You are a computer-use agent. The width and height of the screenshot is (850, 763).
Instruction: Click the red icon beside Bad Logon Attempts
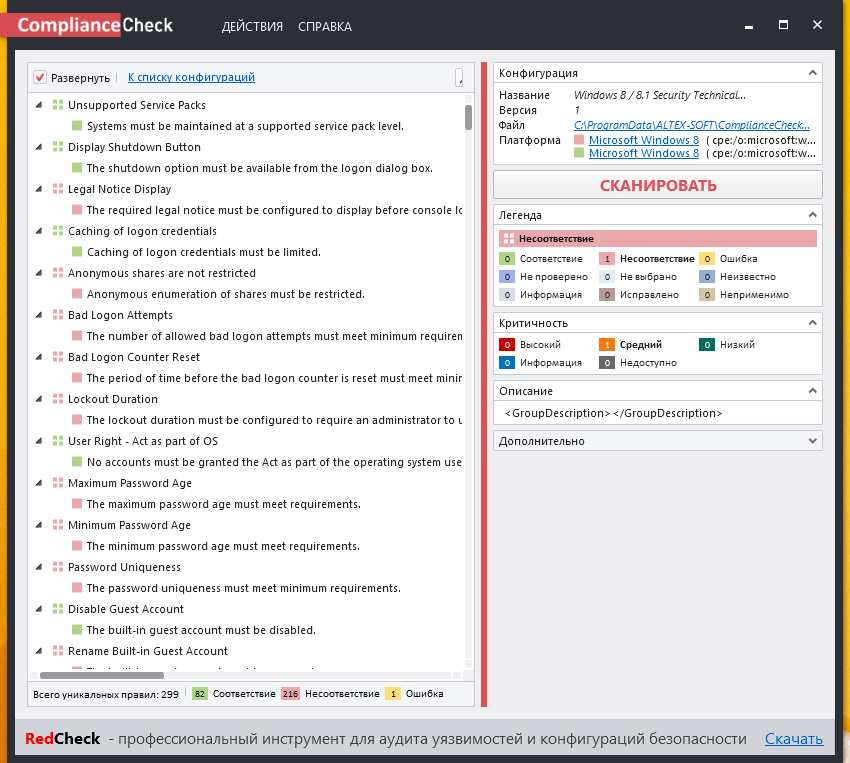click(58, 315)
